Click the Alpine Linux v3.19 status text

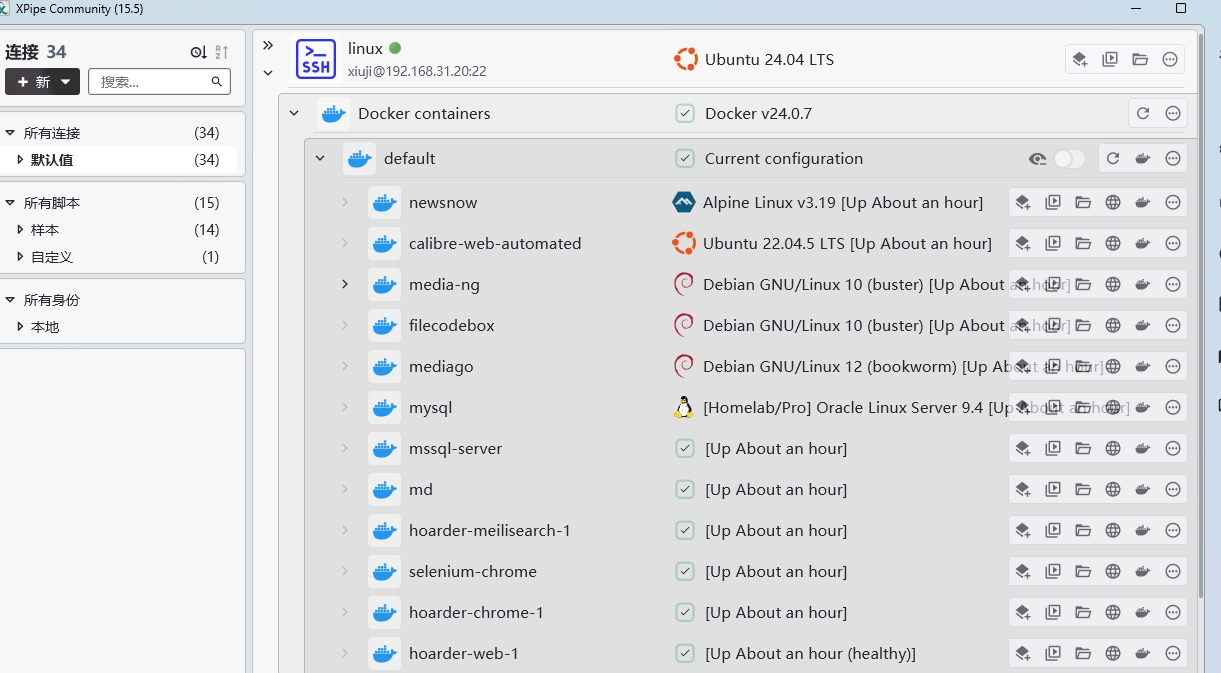[843, 202]
